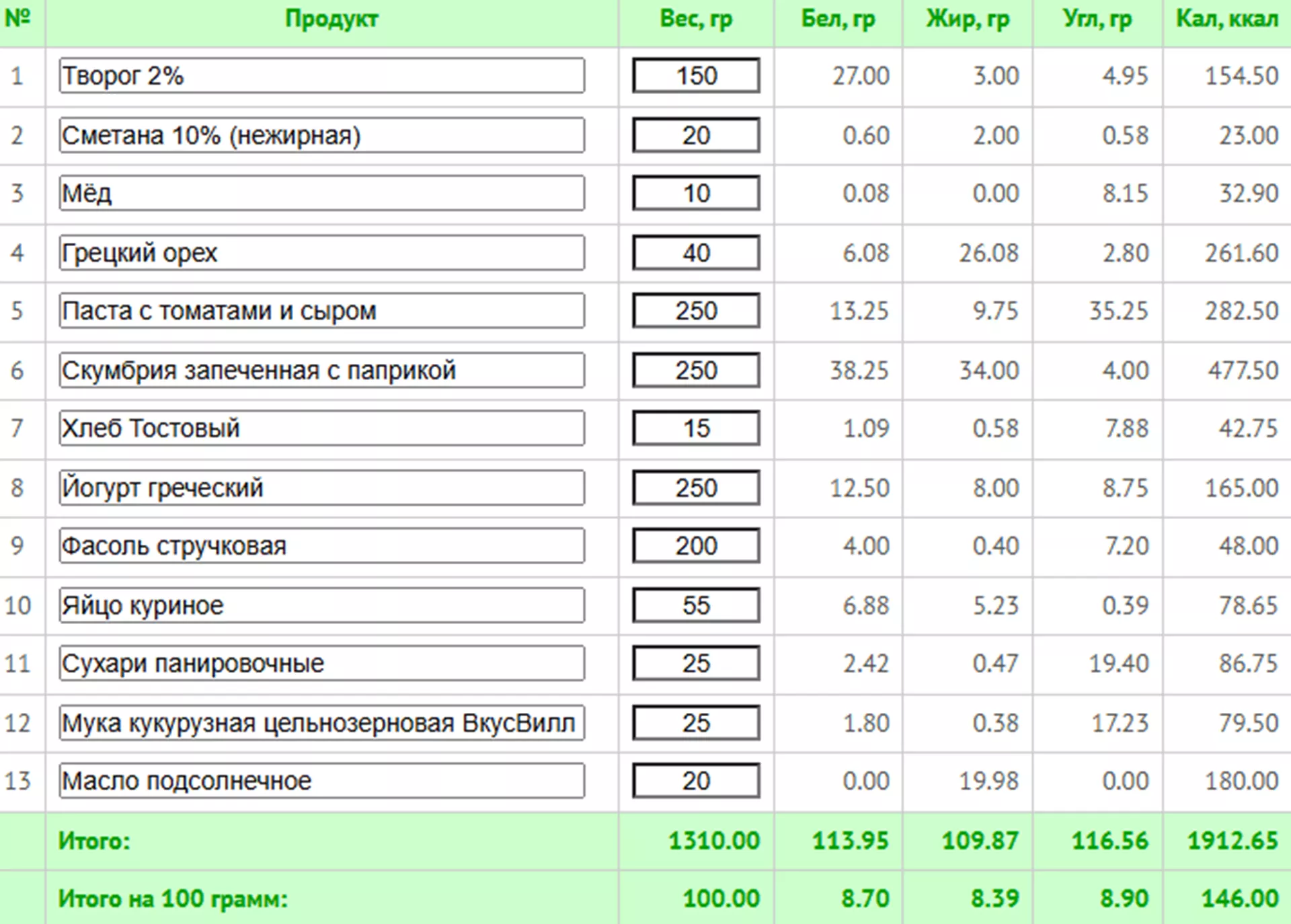1291x924 pixels.
Task: Click the Кал, ккал column header
Action: pyautogui.click(x=1226, y=19)
